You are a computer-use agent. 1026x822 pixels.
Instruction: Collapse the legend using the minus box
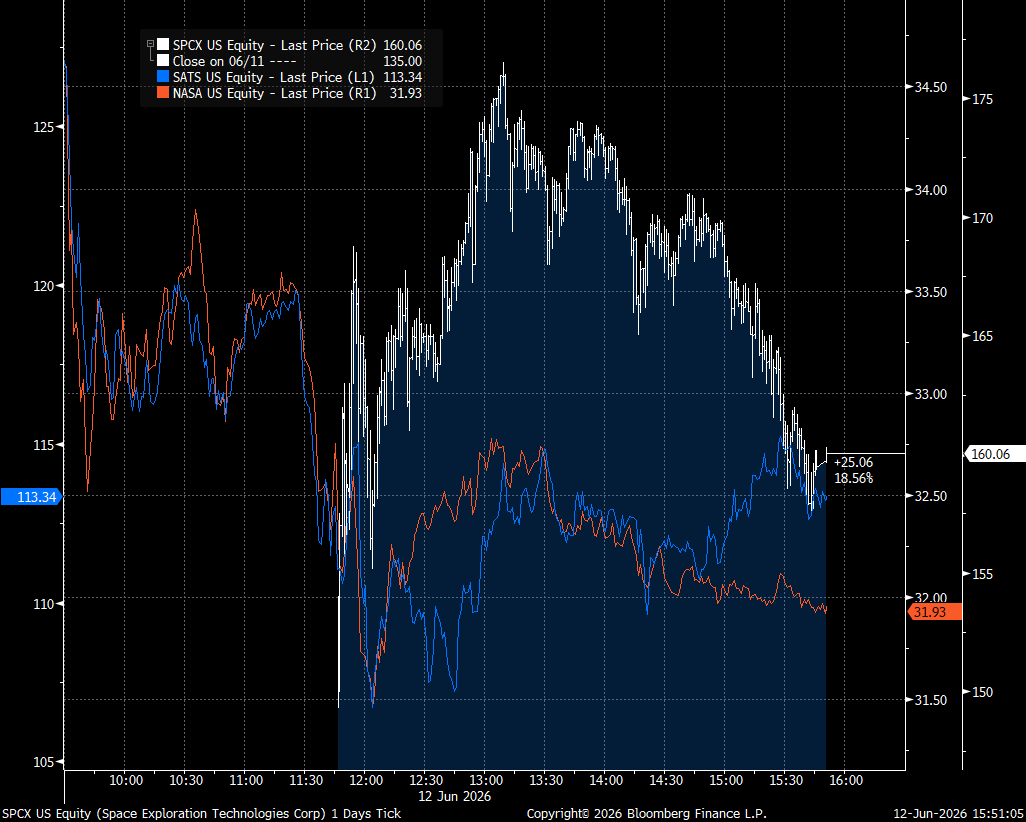click(x=150, y=45)
